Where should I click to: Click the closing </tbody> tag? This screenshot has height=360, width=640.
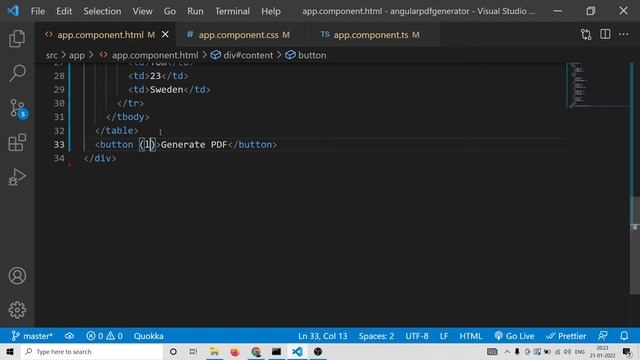[128, 117]
